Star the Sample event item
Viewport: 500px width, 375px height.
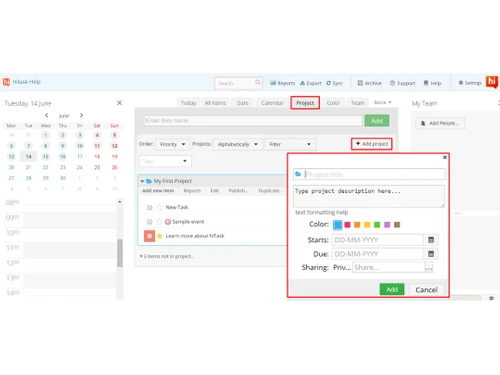pos(159,222)
